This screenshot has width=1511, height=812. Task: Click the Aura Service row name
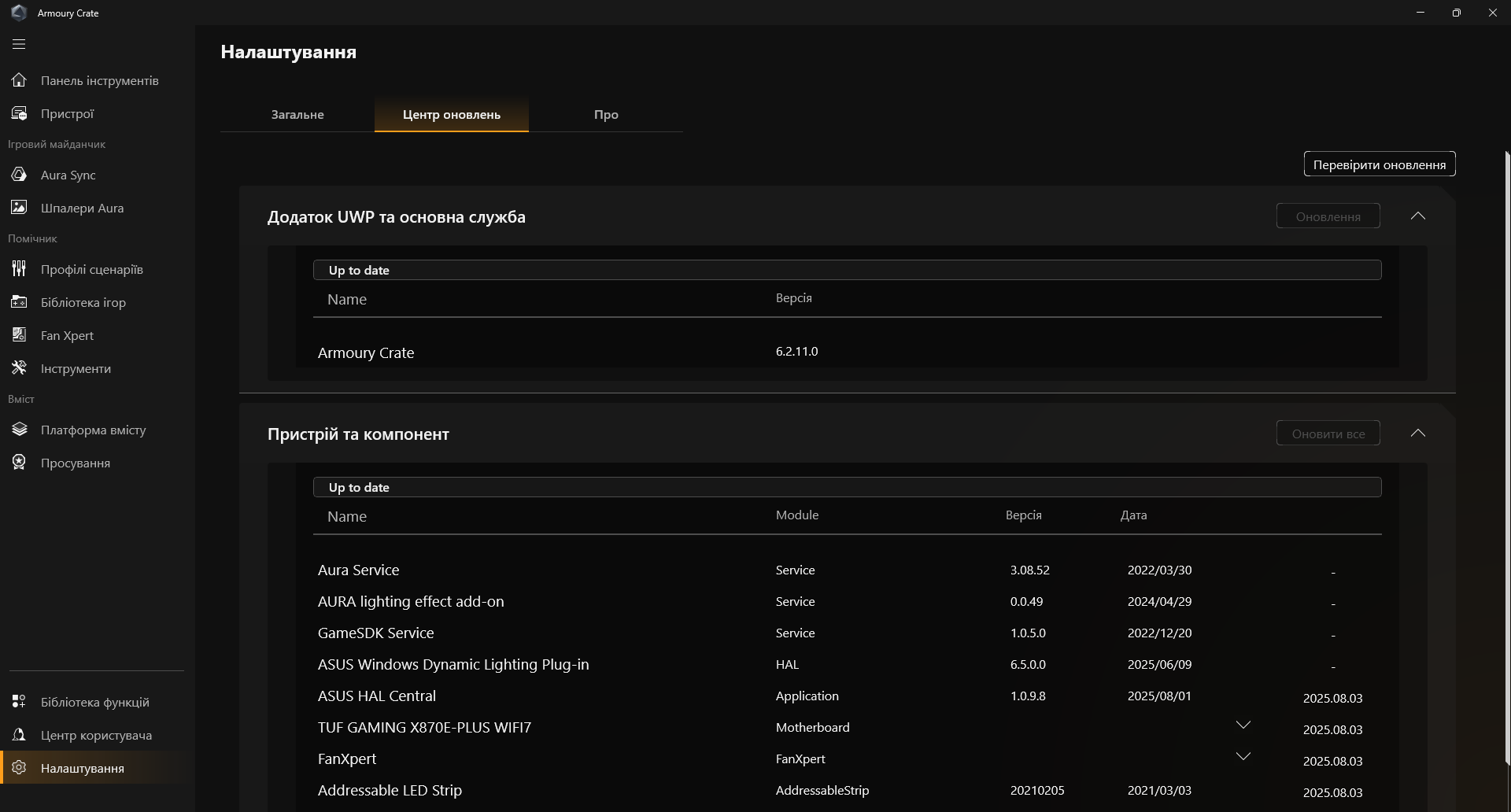358,570
